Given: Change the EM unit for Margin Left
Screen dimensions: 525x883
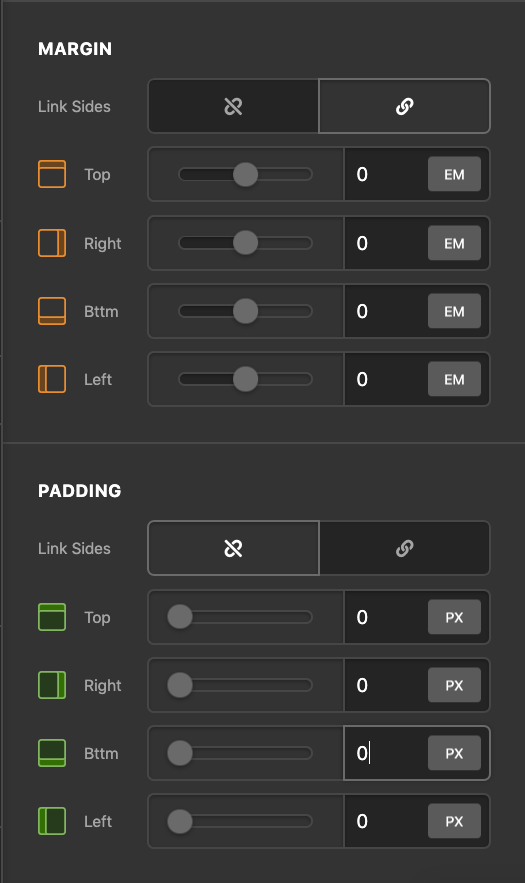Looking at the screenshot, I should 454,380.
